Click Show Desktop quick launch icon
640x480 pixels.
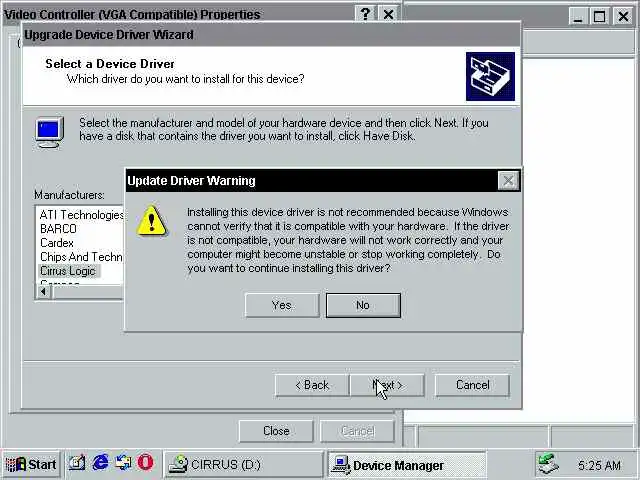pyautogui.click(x=76, y=463)
